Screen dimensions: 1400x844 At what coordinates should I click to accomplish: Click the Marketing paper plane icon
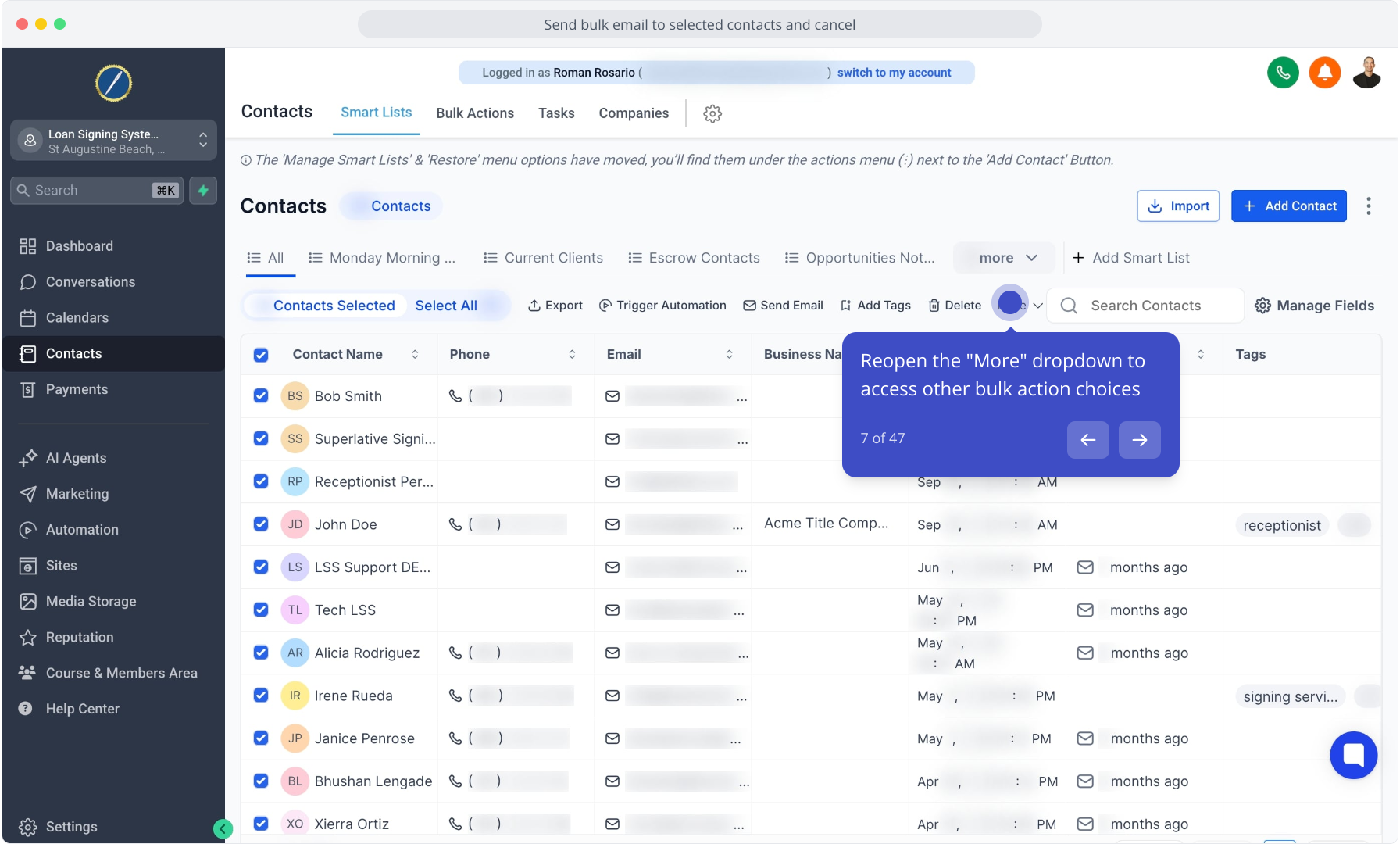[28, 494]
